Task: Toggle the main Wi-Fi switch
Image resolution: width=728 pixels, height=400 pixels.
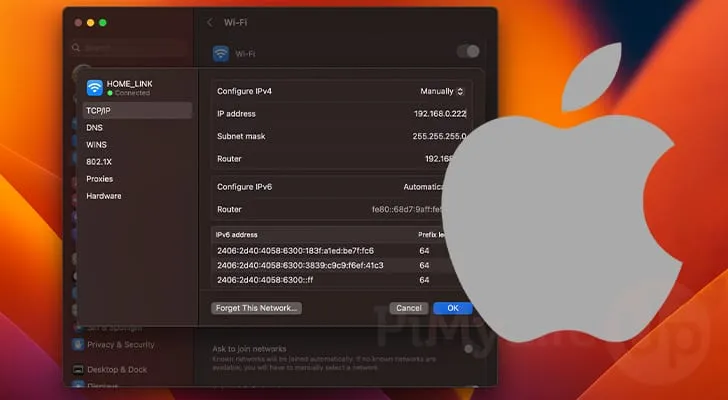Action: point(467,51)
